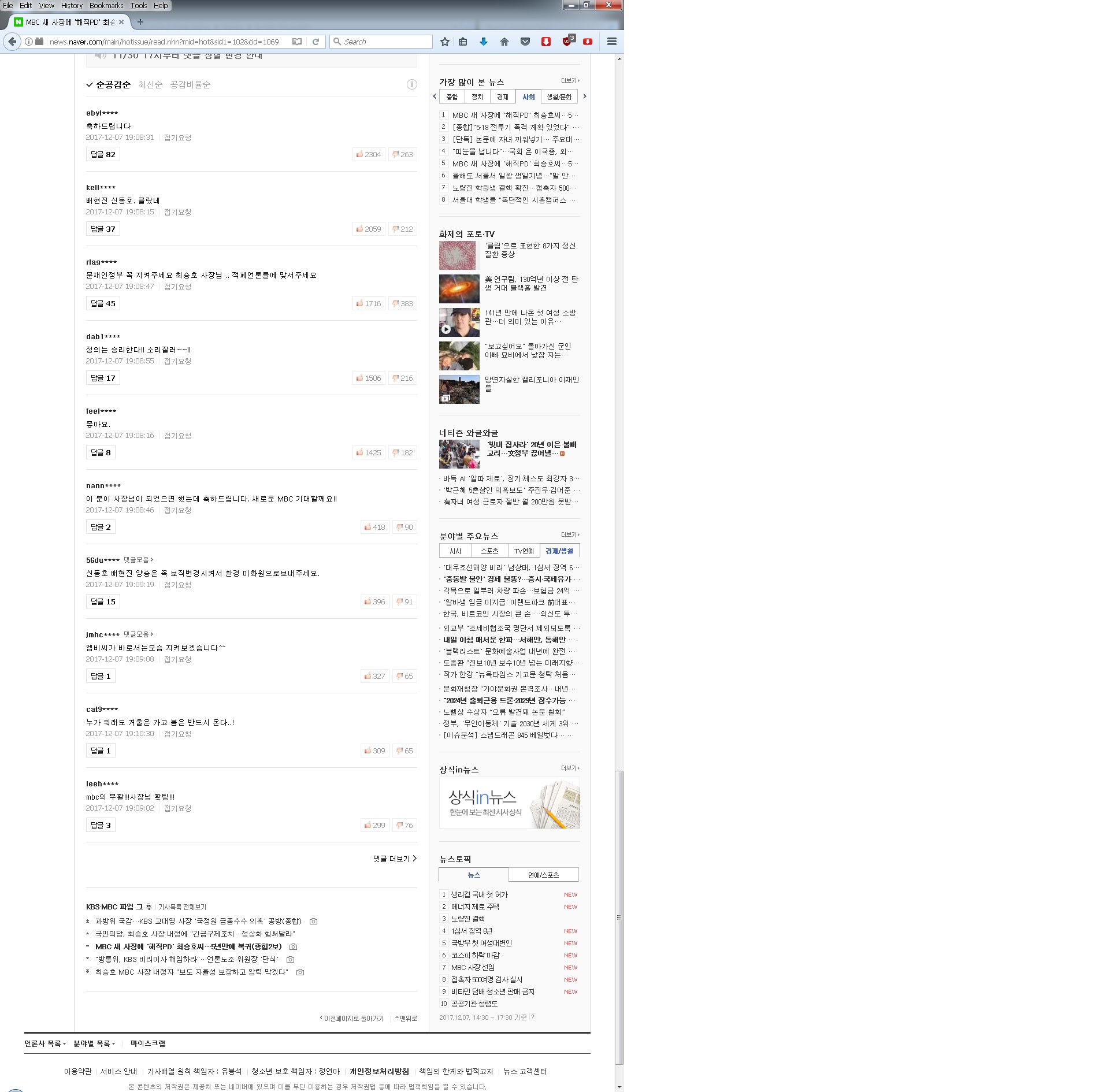Open the History menu
The image size is (1106, 1092).
click(x=72, y=5)
